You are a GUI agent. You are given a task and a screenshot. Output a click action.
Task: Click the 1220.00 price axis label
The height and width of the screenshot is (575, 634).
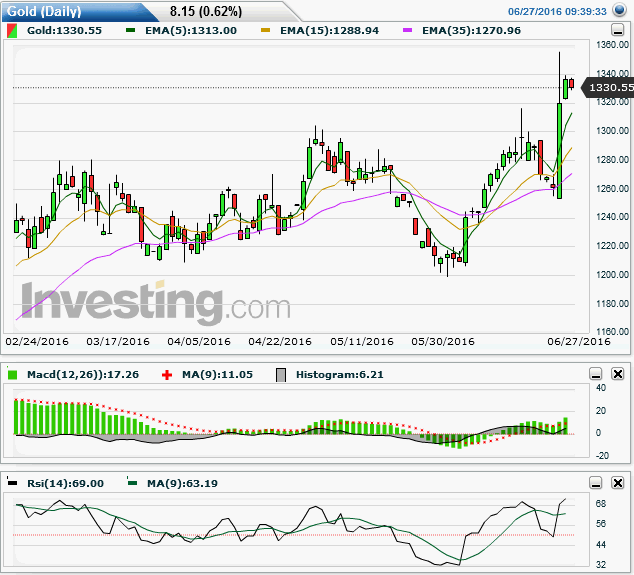coord(613,246)
